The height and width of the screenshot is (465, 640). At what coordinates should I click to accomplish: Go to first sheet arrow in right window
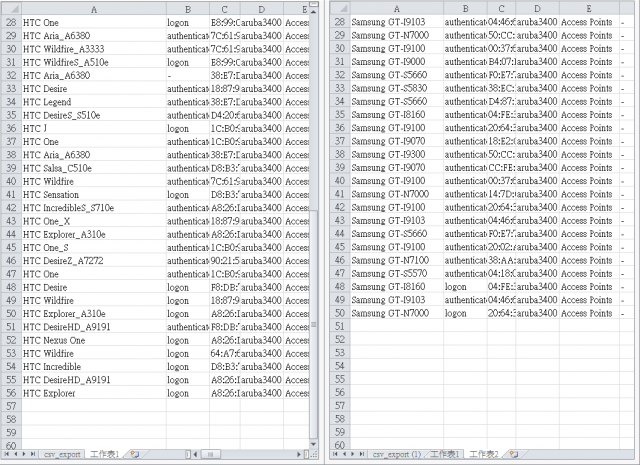pos(336,454)
